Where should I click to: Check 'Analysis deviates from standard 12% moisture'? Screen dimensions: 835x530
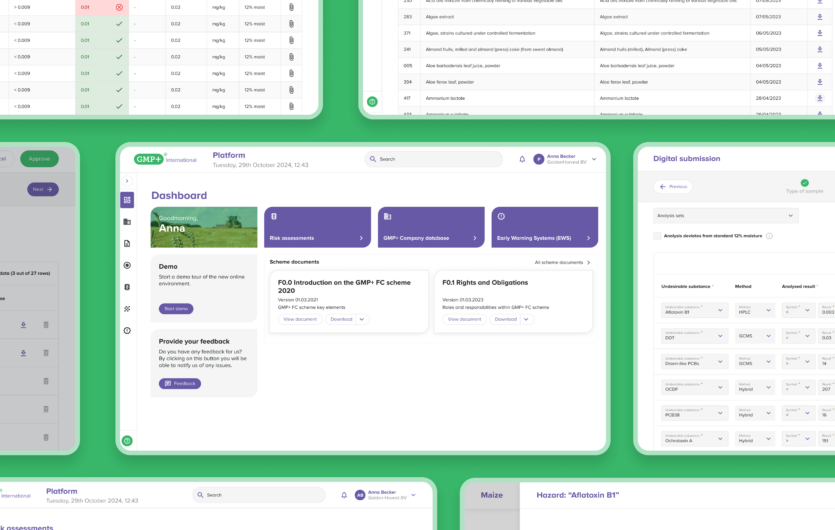[x=657, y=236]
